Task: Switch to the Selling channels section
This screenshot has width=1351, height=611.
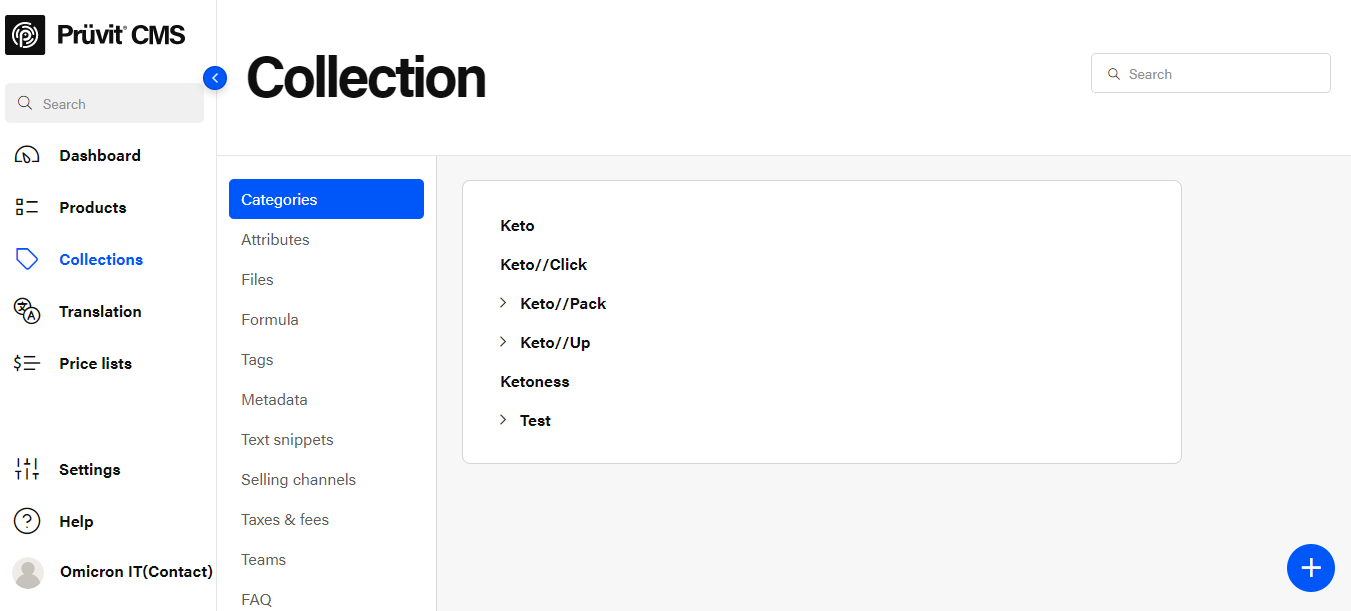Action: click(x=298, y=480)
